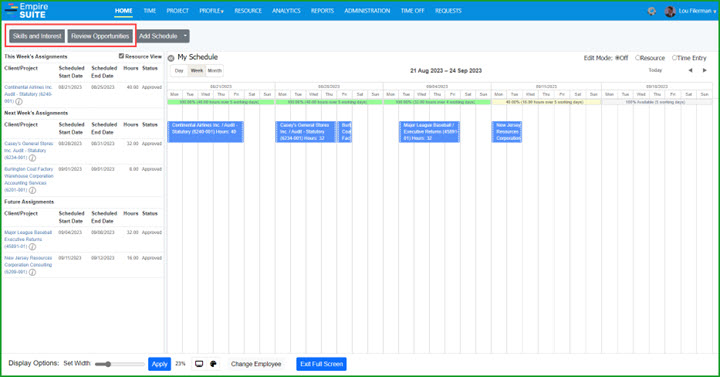This screenshot has height=377, width=720.
Task: Select Casey's General Stores block in the schedule
Action: coord(306,132)
